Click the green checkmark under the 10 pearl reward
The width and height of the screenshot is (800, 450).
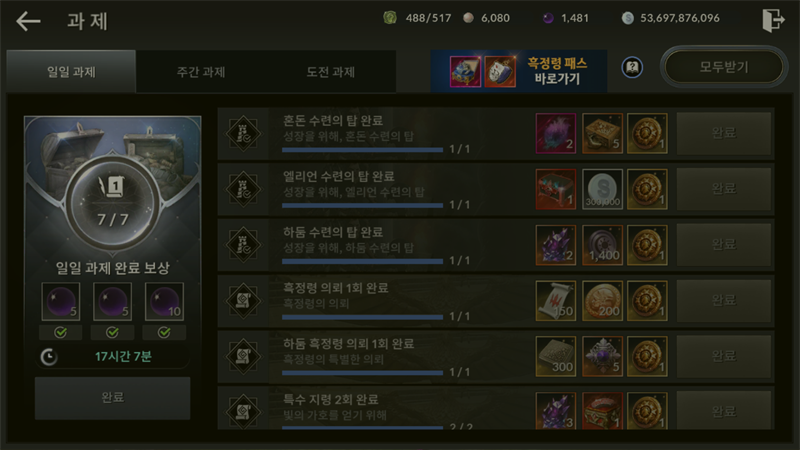click(x=164, y=333)
